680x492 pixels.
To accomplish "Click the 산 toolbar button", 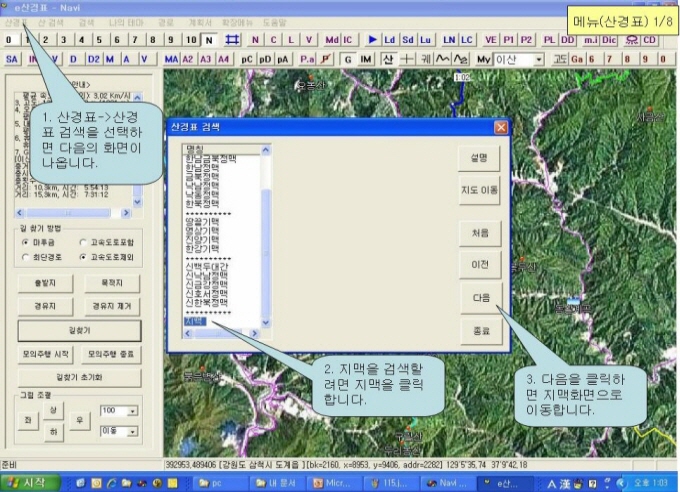I will 389,59.
